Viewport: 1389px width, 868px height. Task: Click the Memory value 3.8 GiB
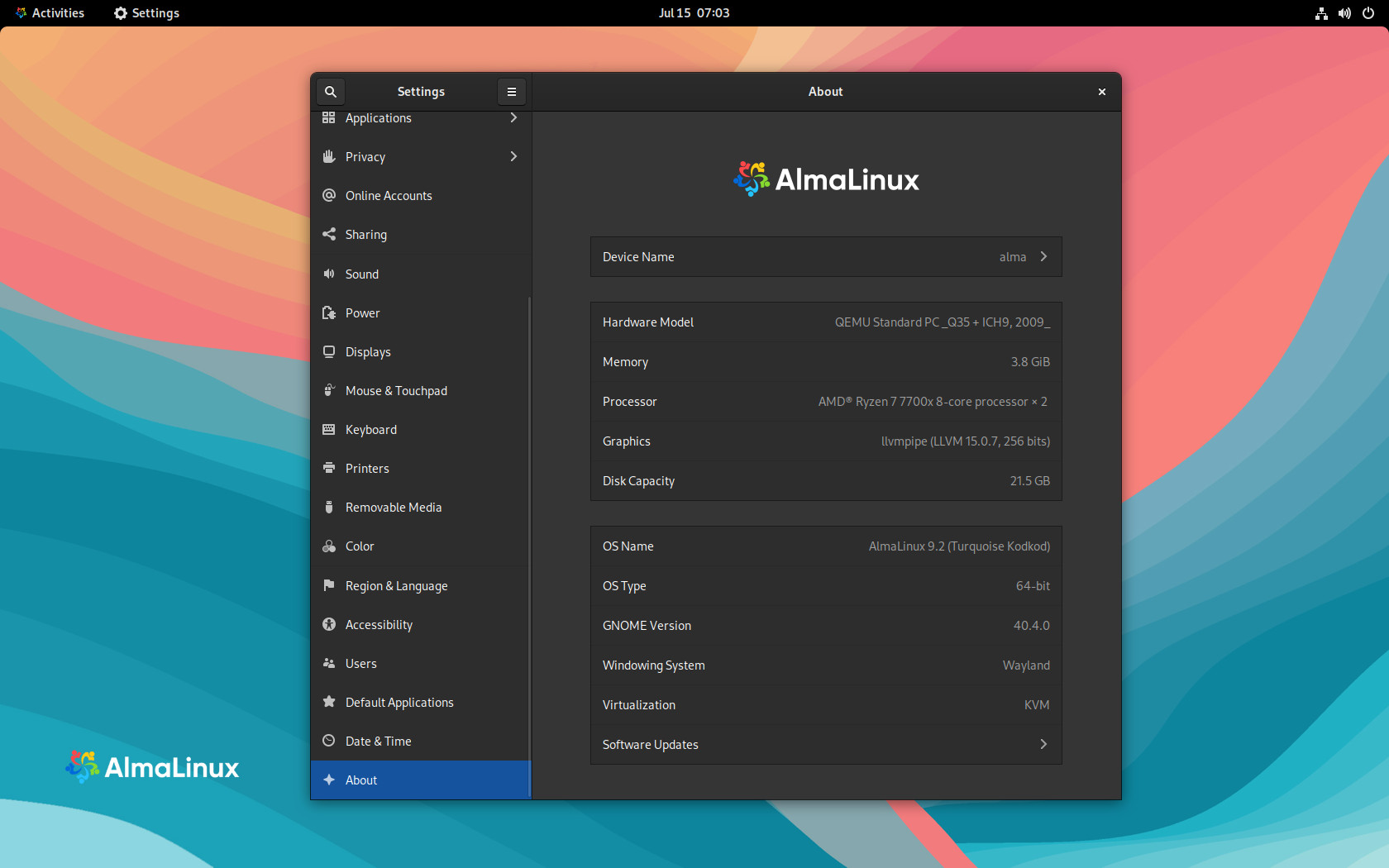click(1030, 362)
